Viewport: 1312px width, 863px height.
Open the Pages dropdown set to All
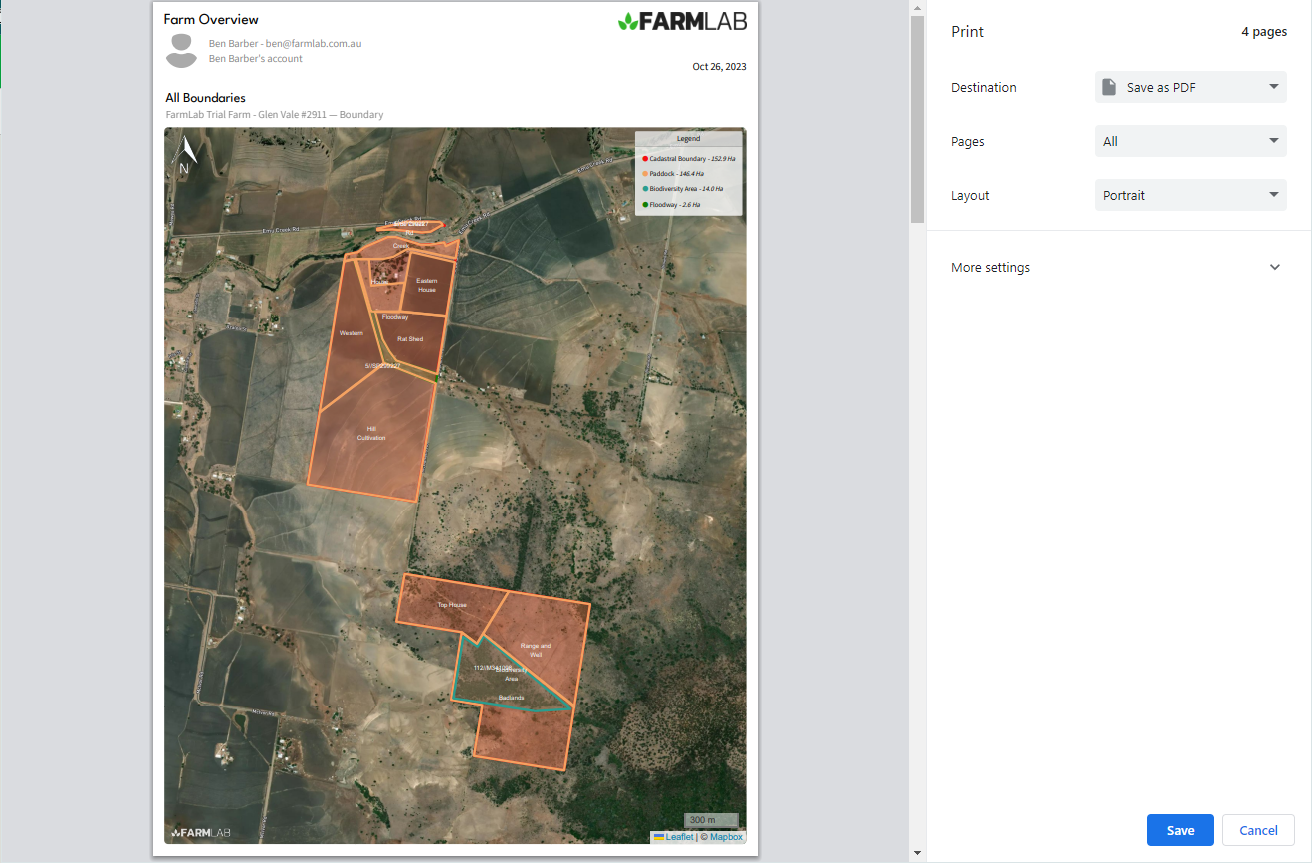tap(1190, 141)
